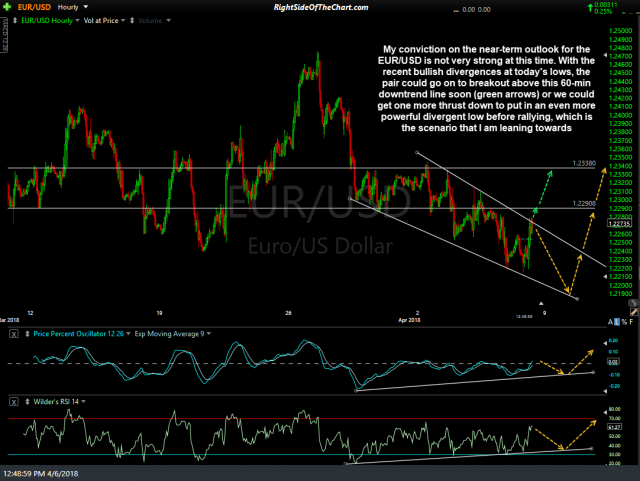Screen dimensions: 640x481
Task: Click the date label 12 on time axis
Action: [30, 313]
